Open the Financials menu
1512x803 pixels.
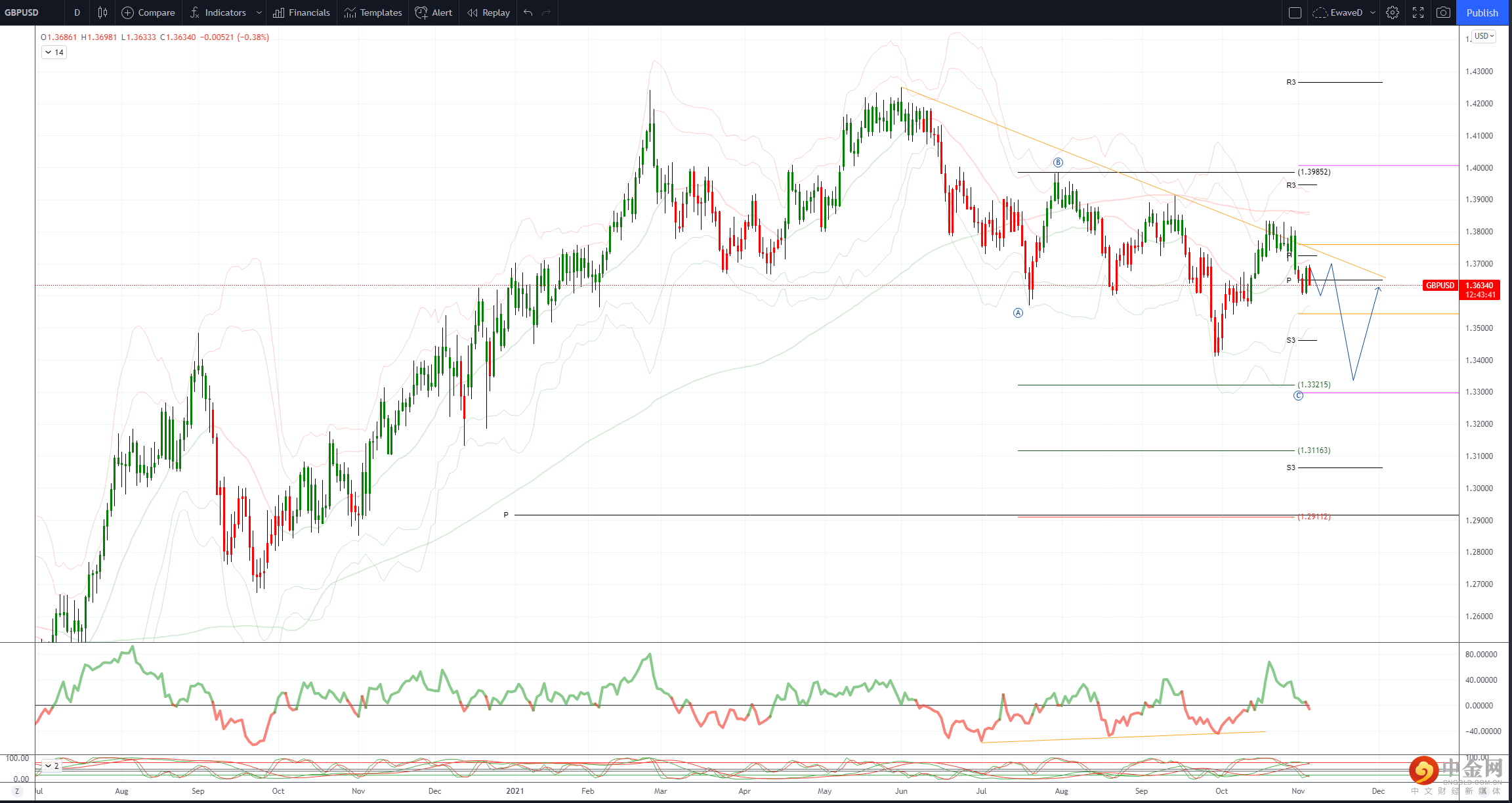302,12
